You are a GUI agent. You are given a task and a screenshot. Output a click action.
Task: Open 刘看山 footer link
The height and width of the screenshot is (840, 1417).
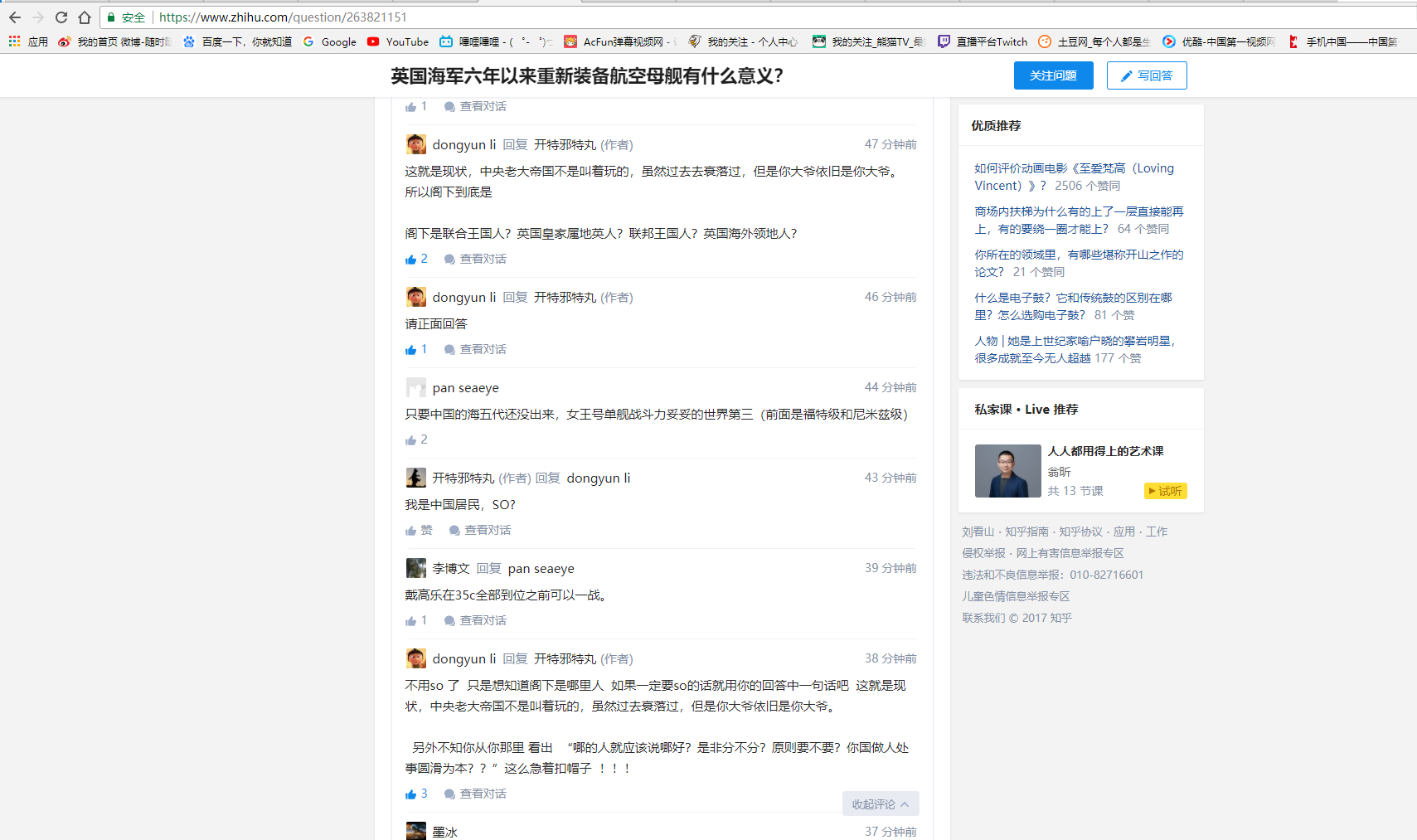[x=978, y=532]
